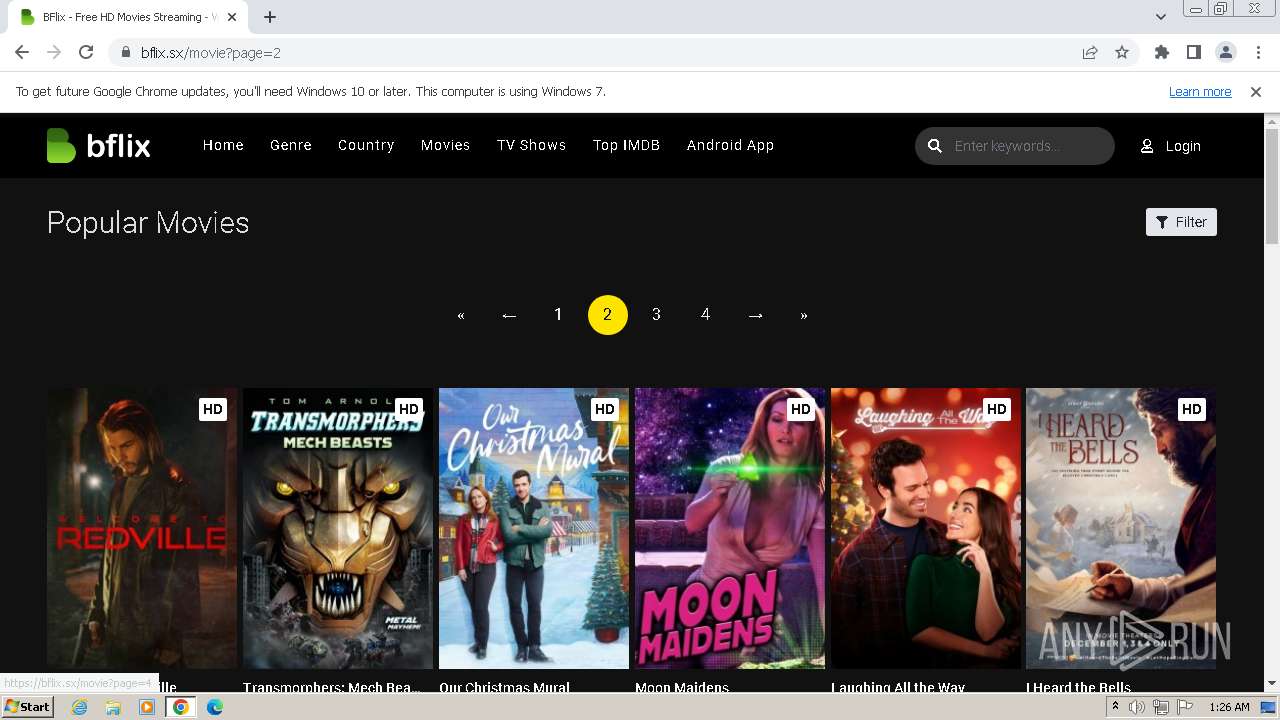Click the bflix logo

[98, 146]
